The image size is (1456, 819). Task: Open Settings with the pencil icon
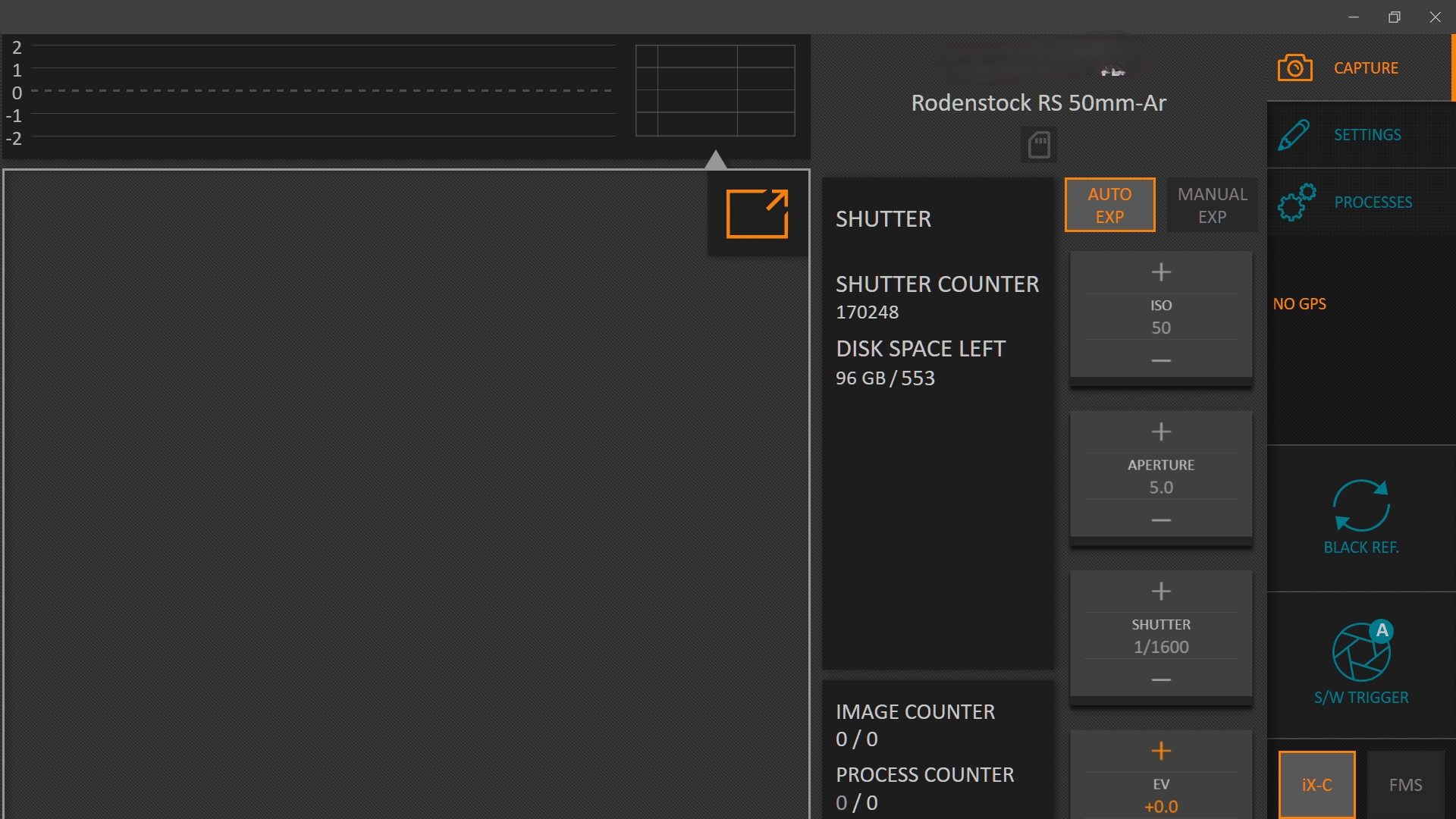(1294, 135)
